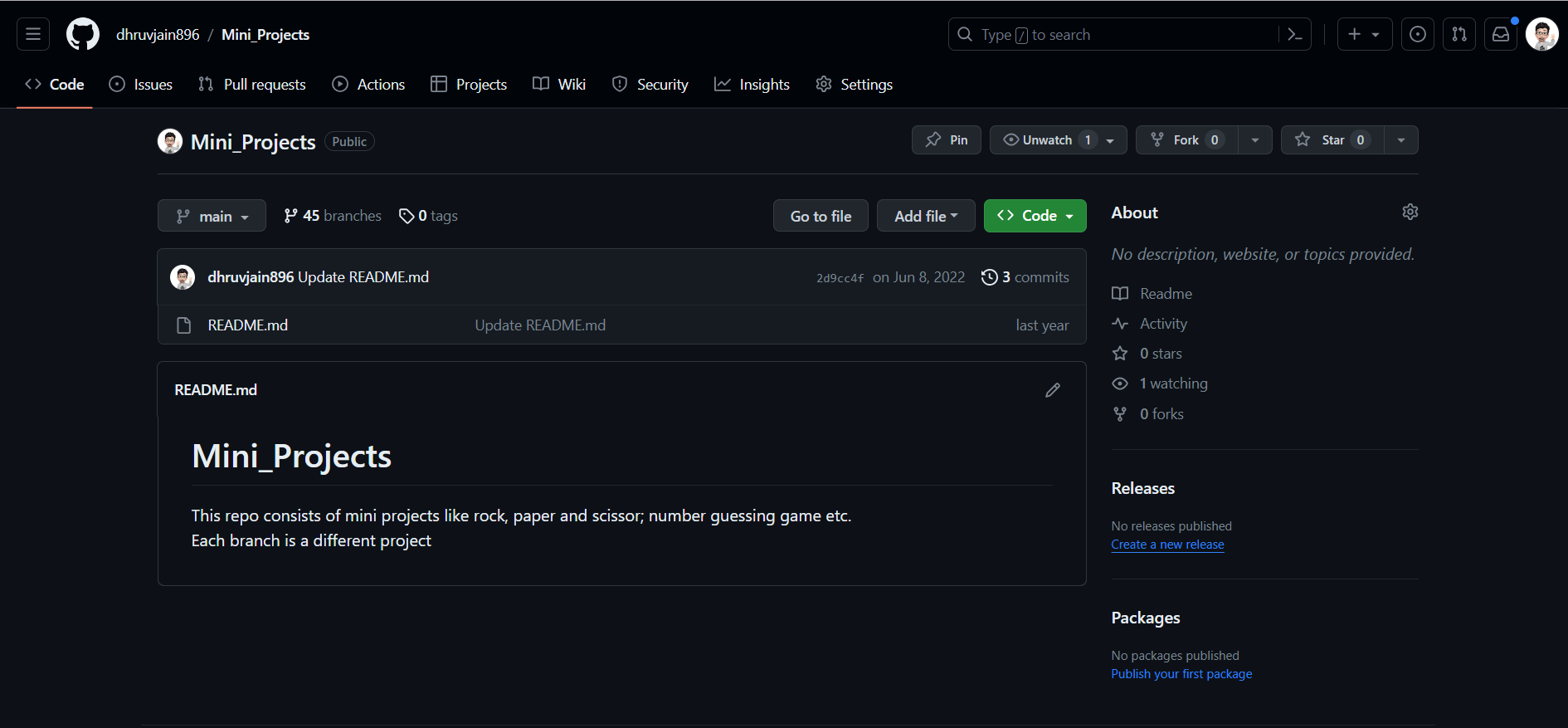The image size is (1568, 728).
Task: Expand the Add file dropdown
Action: (925, 216)
